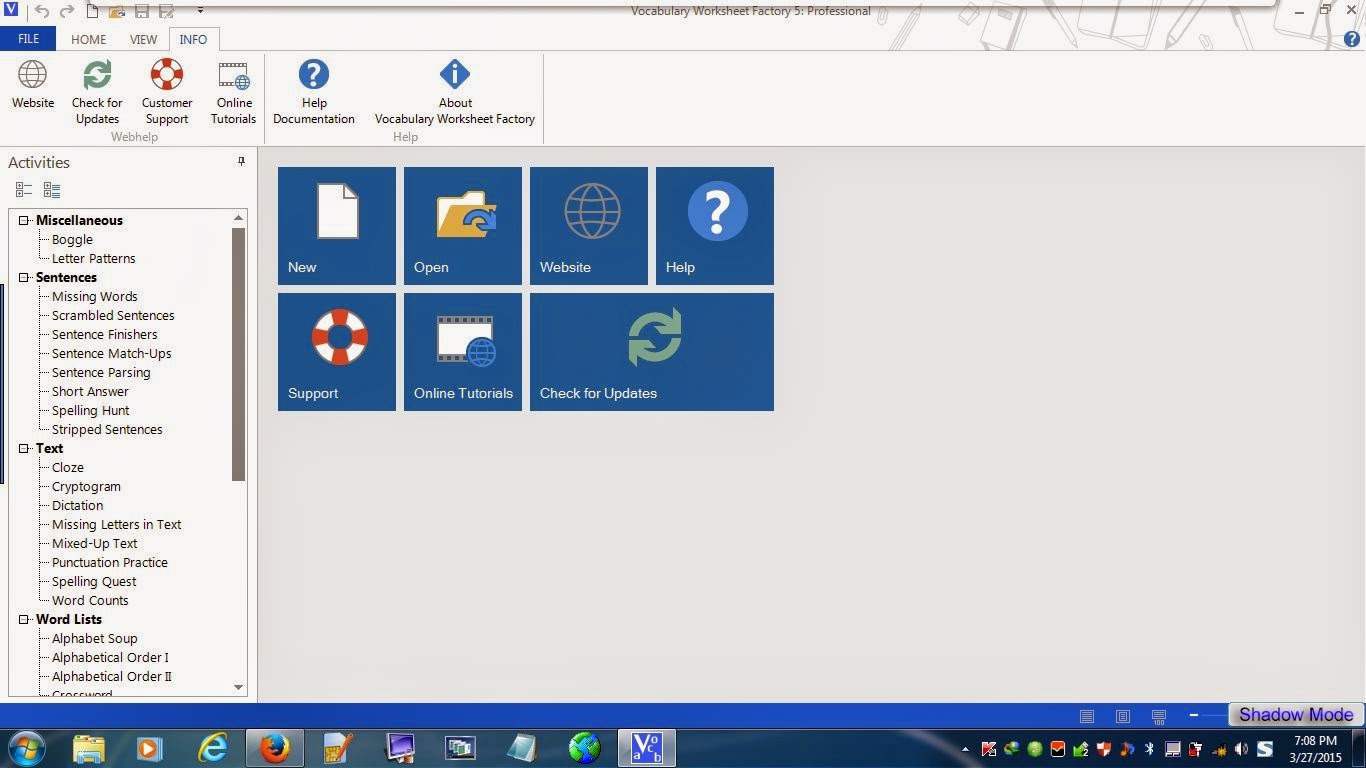Select Alphabetical Order I activity
Image resolution: width=1366 pixels, height=768 pixels.
[x=110, y=657]
